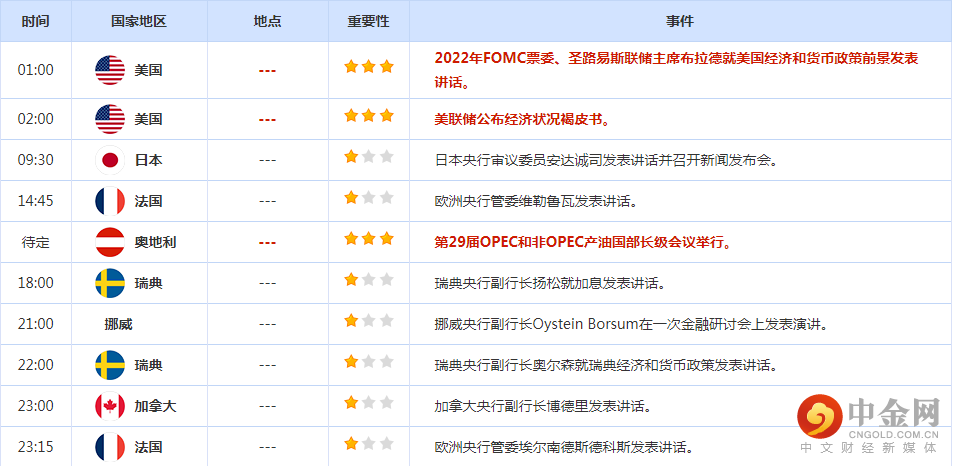Click the 国家地区 column header
This screenshot has height=466, width=954.
(x=139, y=21)
